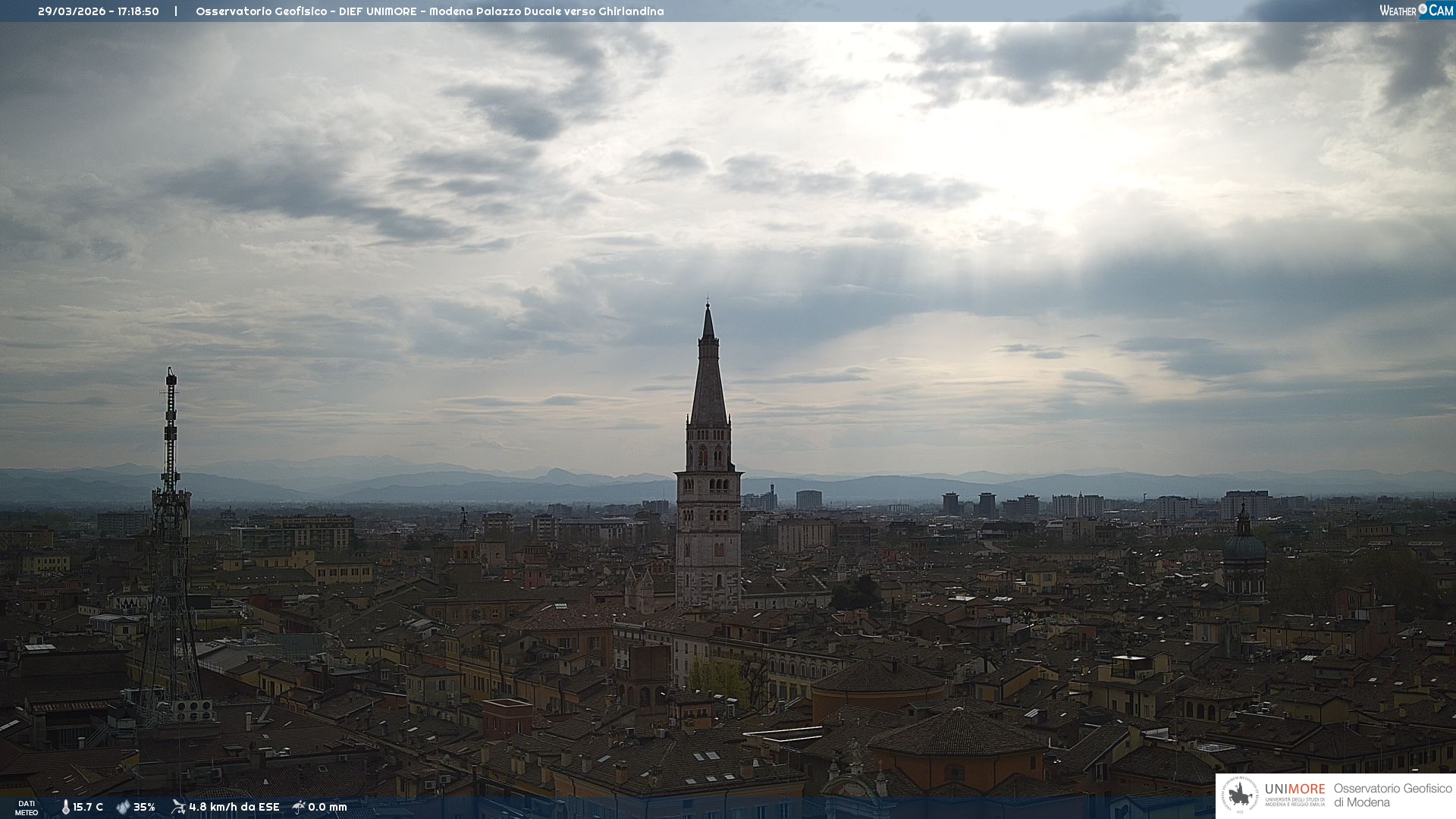The height and width of the screenshot is (819, 1456).
Task: Click the WeatherCam logo
Action: 1416,11
